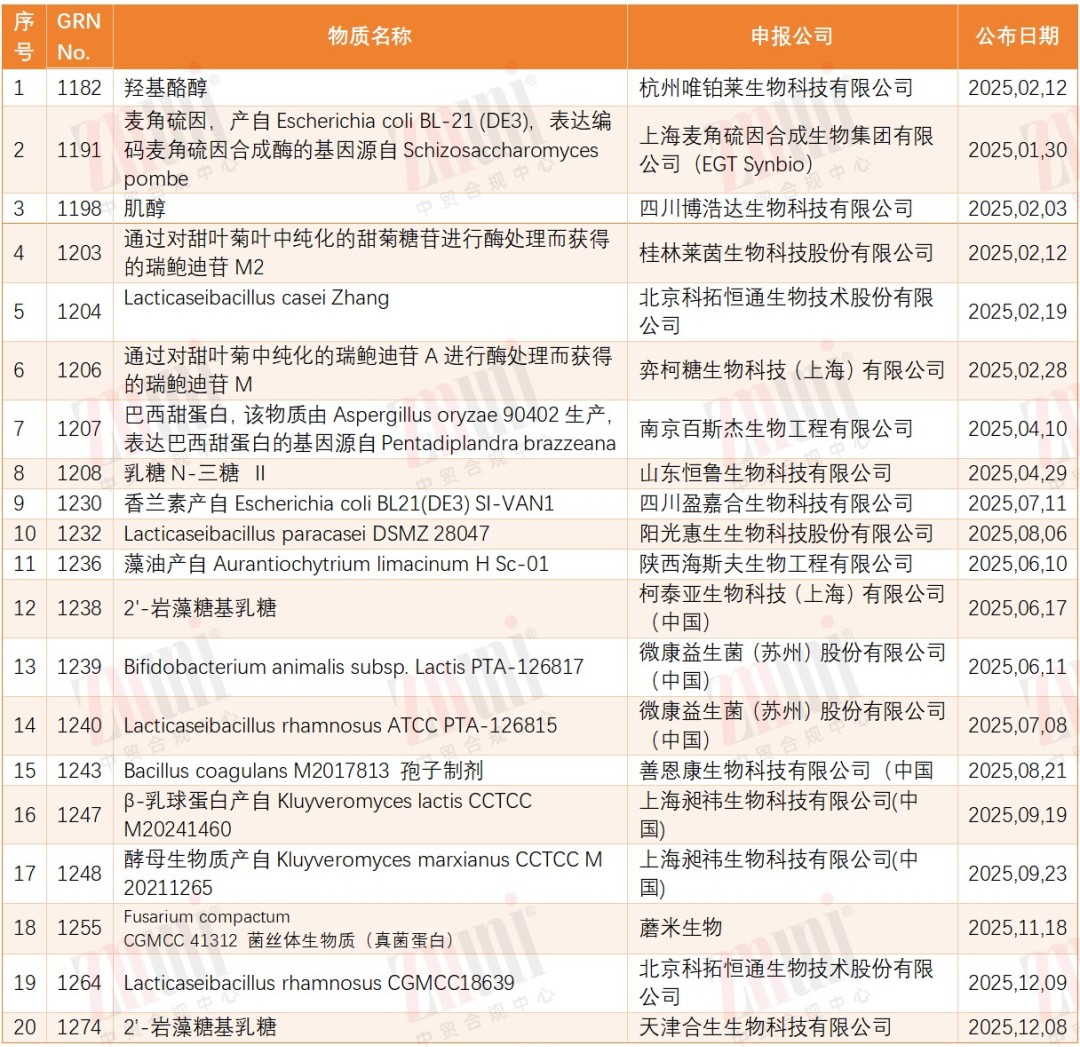Click GRN number 1182
Screen dimensions: 1080x1047
[x=79, y=87]
